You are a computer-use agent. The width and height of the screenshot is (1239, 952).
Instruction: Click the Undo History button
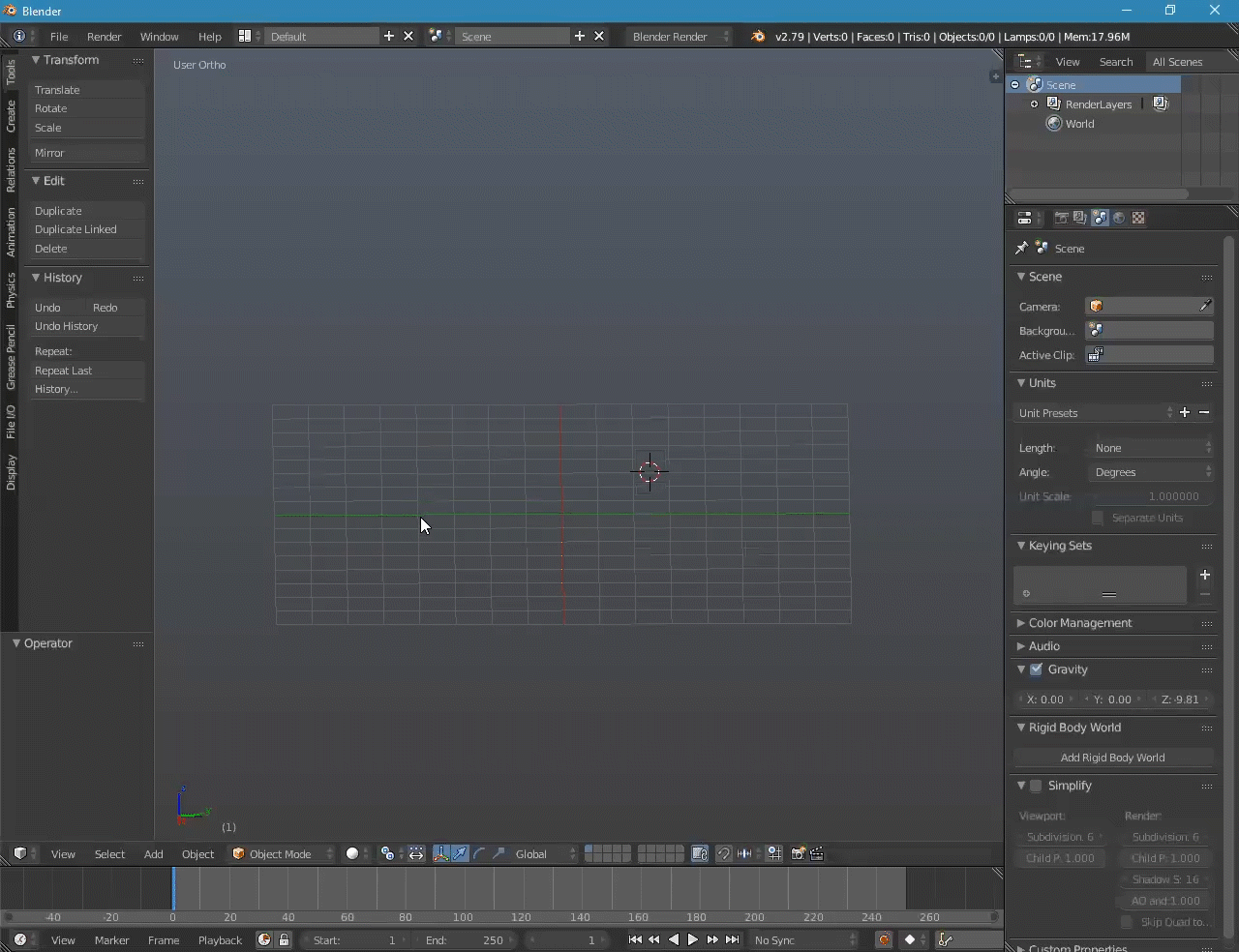tap(87, 326)
